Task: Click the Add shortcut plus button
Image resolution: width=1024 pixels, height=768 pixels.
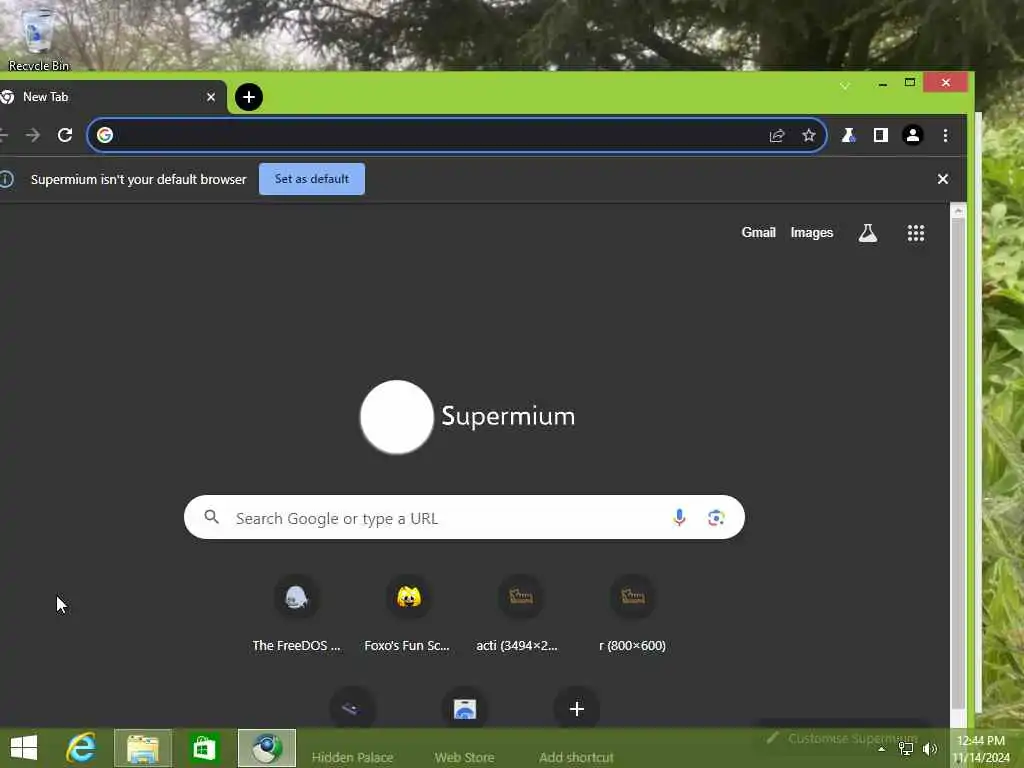Action: coord(577,709)
